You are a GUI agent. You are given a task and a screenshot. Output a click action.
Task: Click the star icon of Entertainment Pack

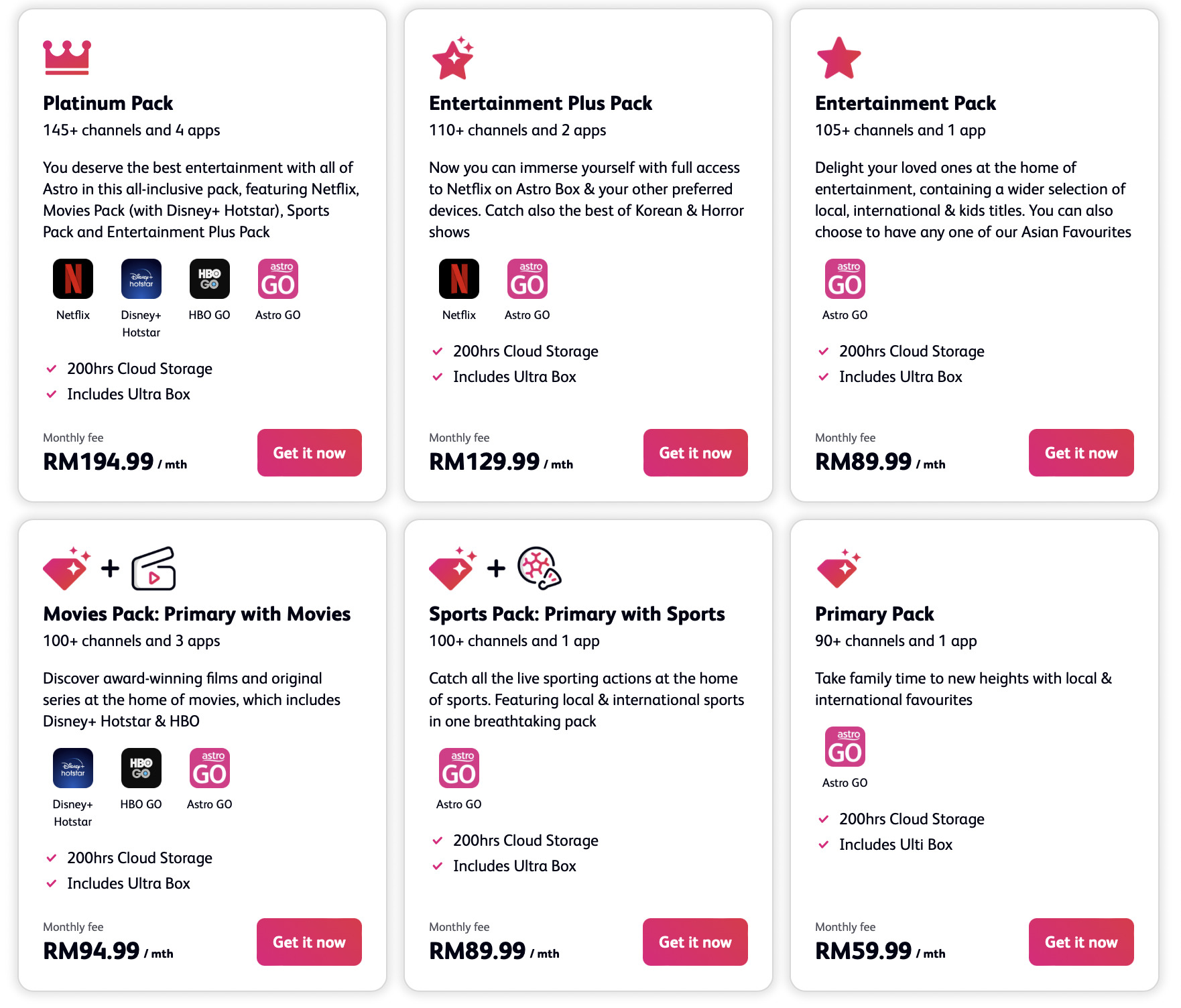point(838,58)
